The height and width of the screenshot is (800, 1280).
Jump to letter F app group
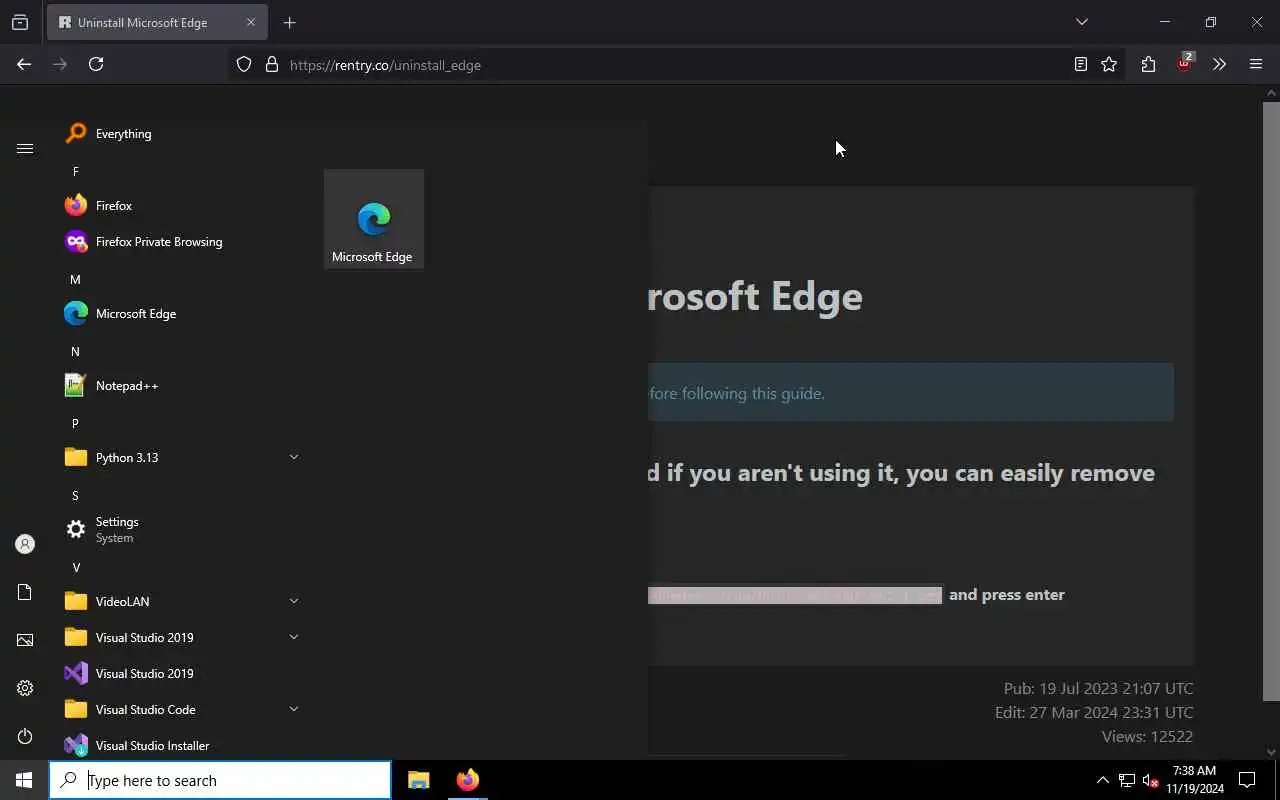(x=75, y=171)
